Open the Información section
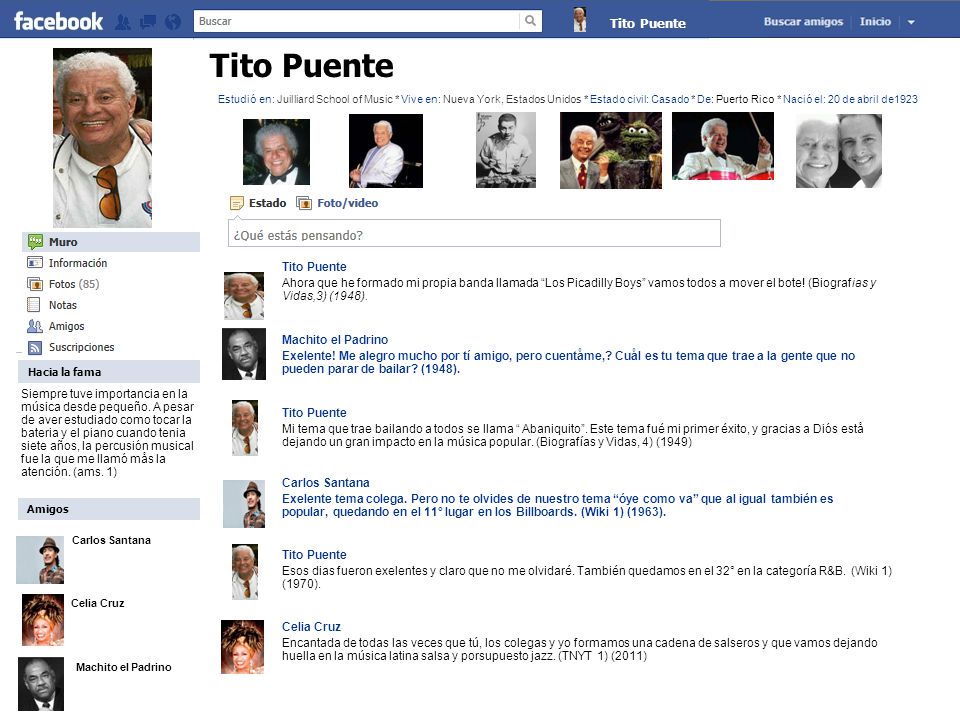This screenshot has height=720, width=960. (x=78, y=263)
